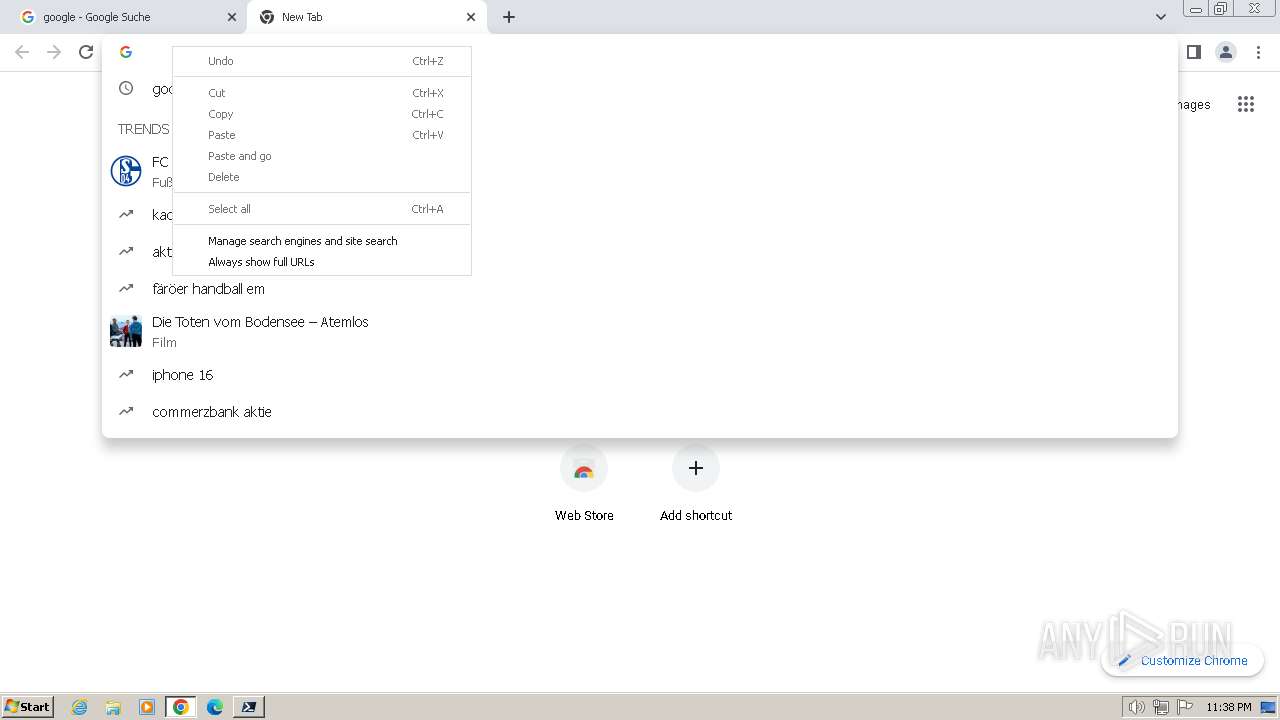
Task: Click the trending arrow beside 'commerzbank aktie'
Action: pyautogui.click(x=126, y=411)
